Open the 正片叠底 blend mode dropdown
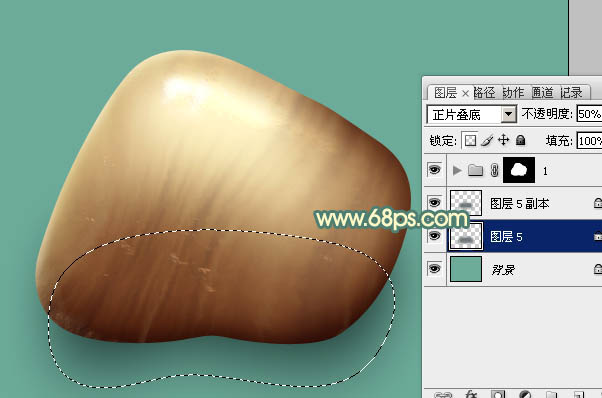The image size is (602, 398). tap(508, 114)
